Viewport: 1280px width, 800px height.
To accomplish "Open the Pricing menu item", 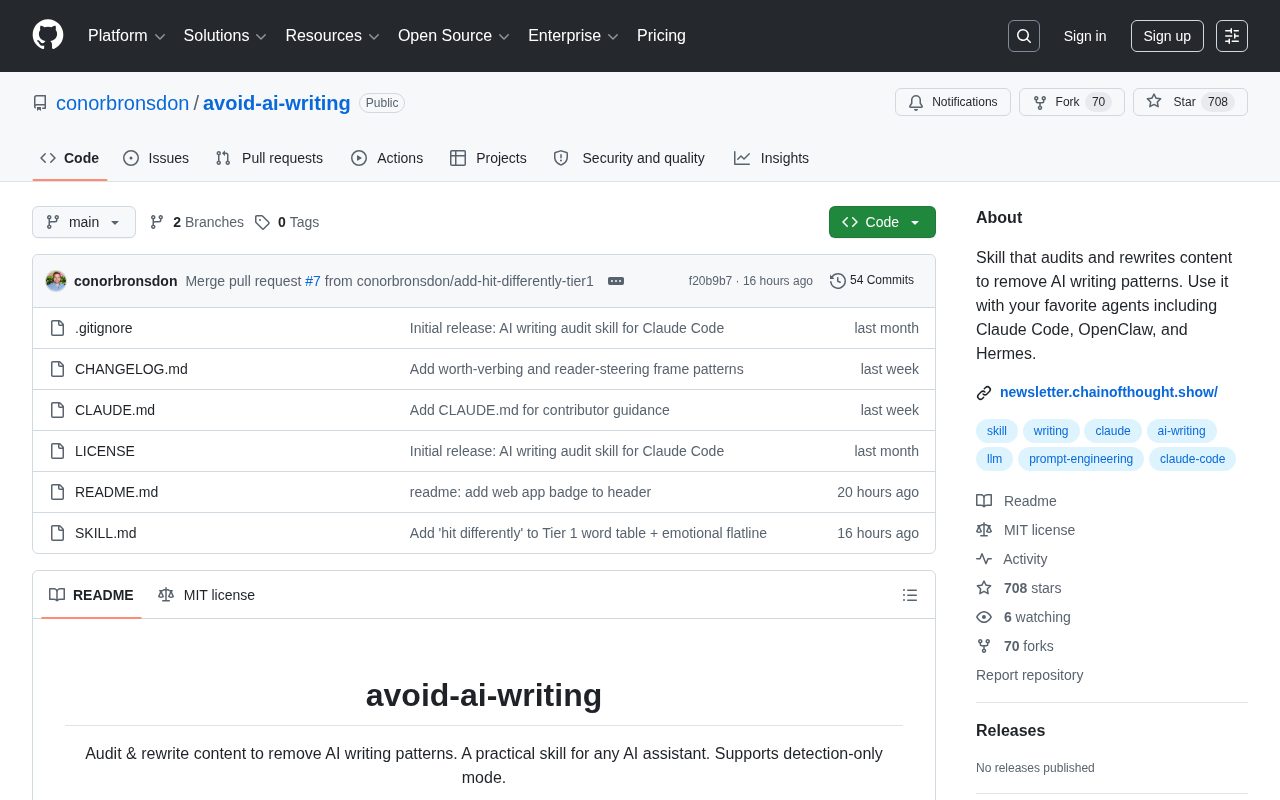I will pos(661,36).
